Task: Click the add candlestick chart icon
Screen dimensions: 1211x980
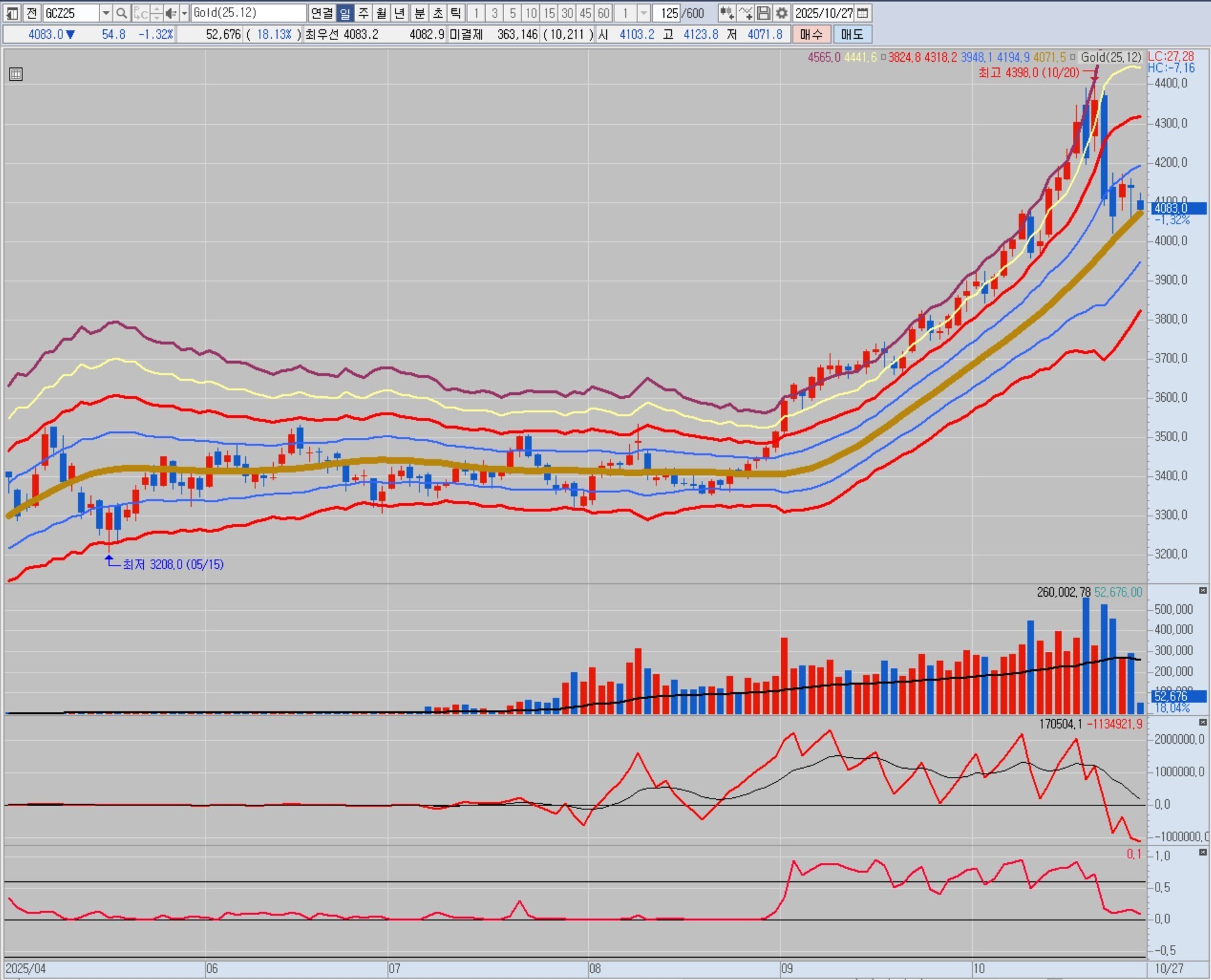Action: point(726,13)
